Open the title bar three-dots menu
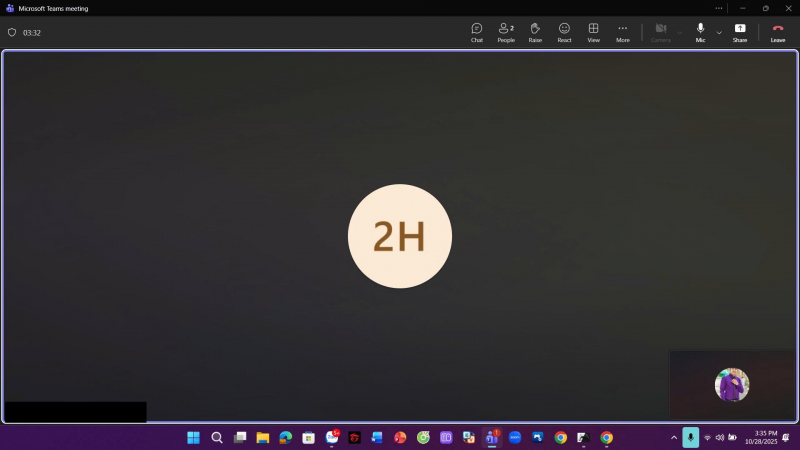Viewport: 800px width, 450px height. click(718, 8)
